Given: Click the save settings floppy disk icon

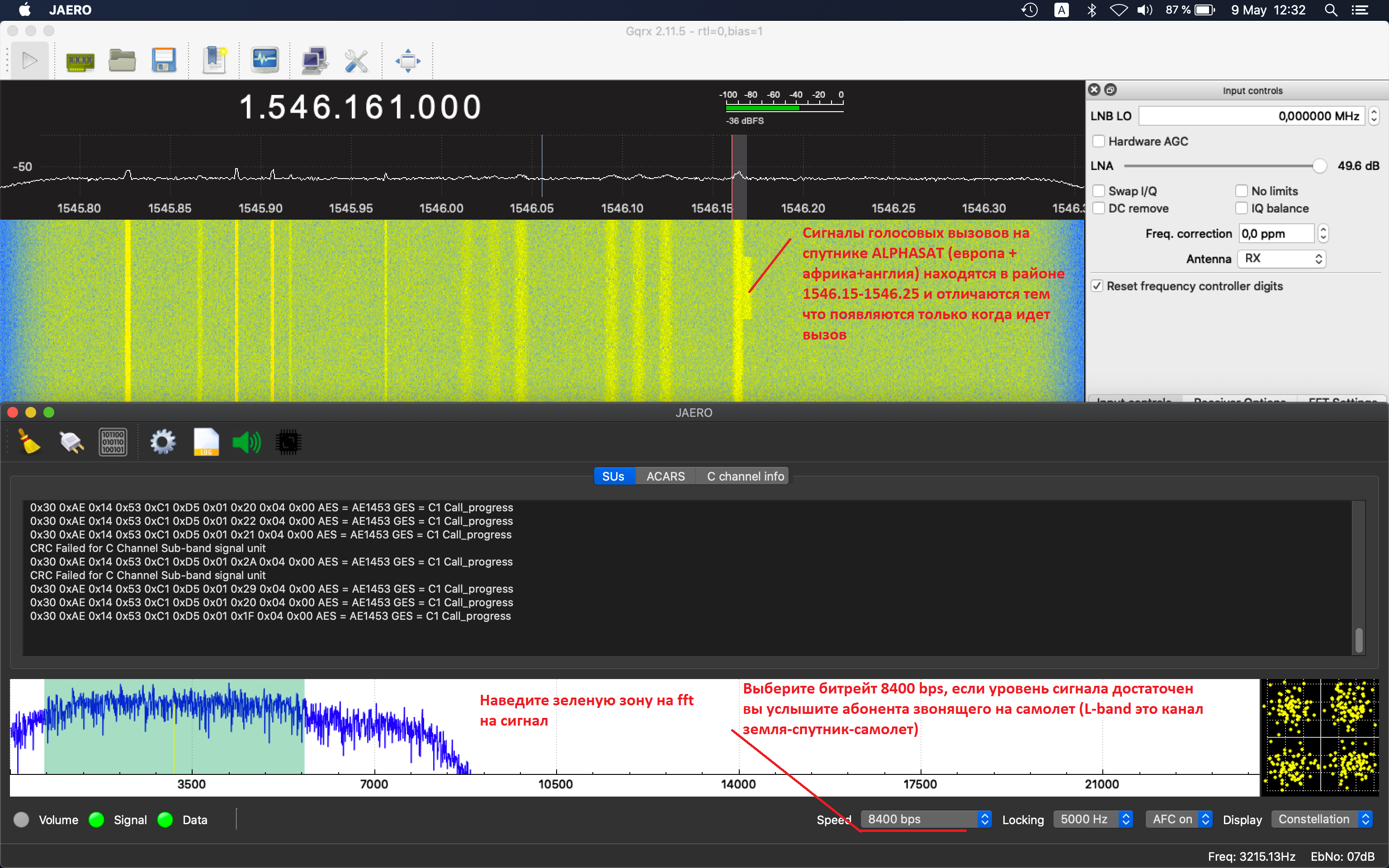Looking at the screenshot, I should [164, 60].
